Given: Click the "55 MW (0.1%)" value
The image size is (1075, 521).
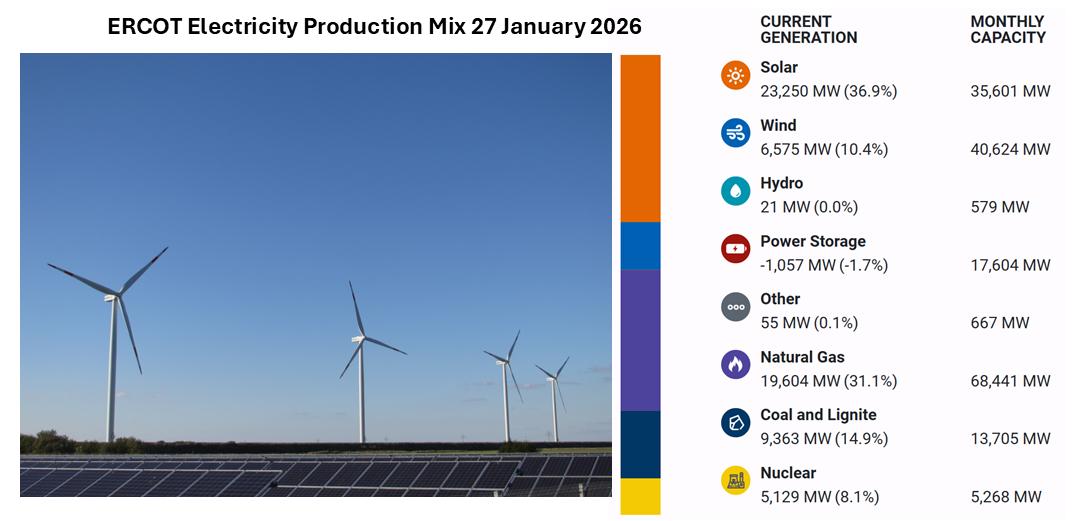Looking at the screenshot, I should (x=809, y=323).
